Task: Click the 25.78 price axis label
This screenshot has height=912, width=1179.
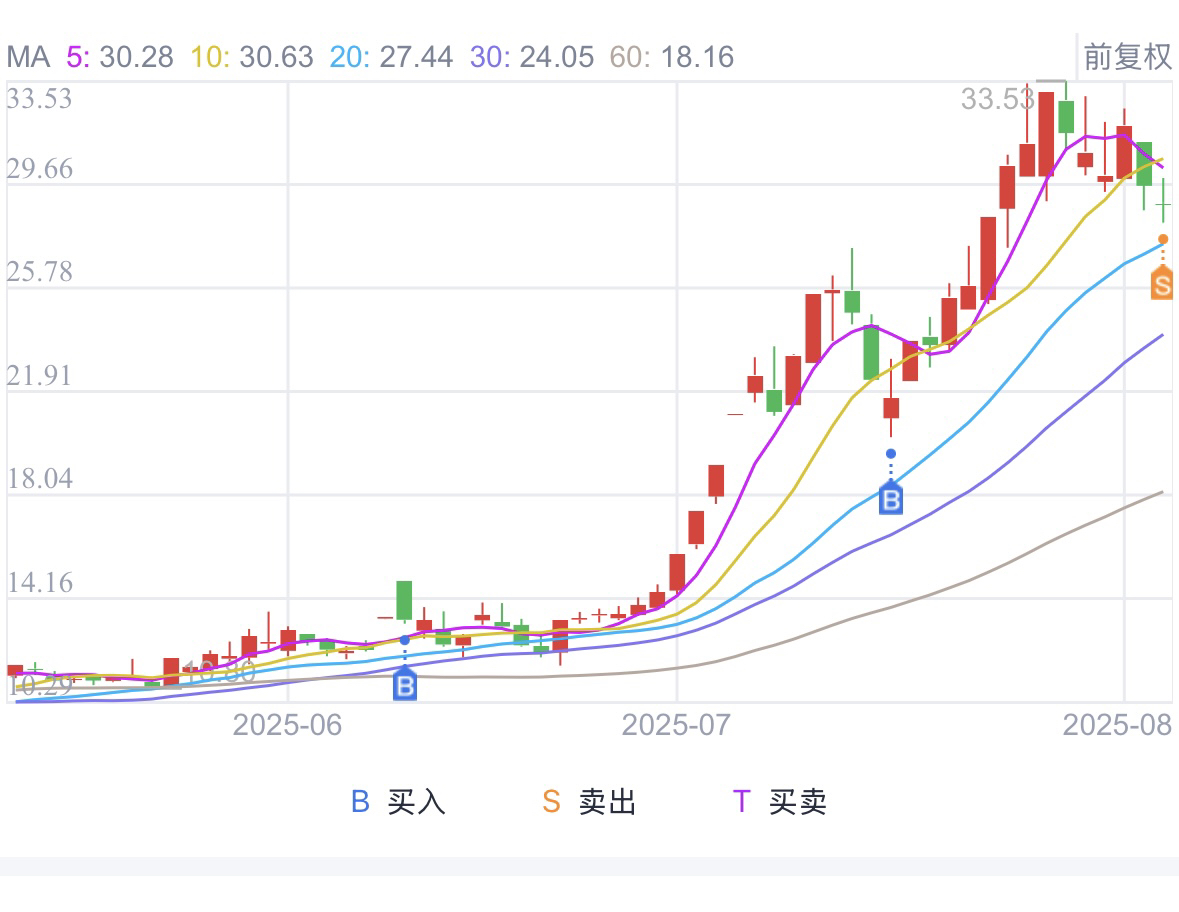Action: [x=39, y=271]
